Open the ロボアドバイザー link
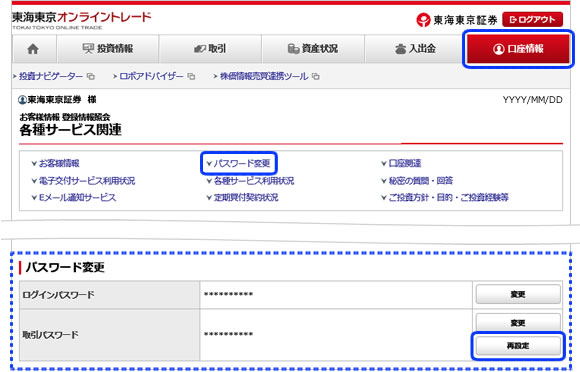This screenshot has width=580, height=372. click(x=151, y=77)
